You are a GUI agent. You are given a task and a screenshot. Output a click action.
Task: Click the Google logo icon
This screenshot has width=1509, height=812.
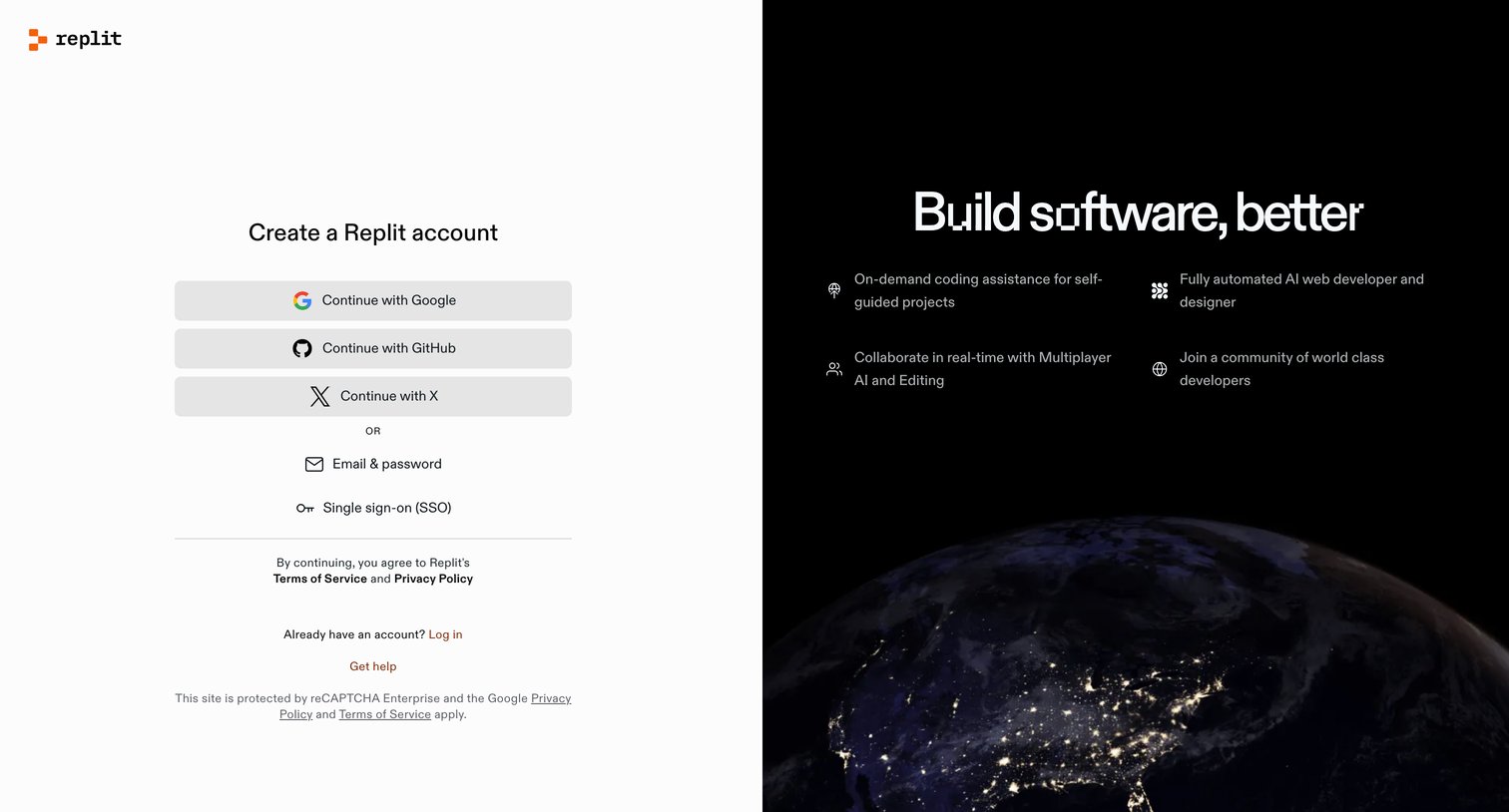tap(302, 300)
